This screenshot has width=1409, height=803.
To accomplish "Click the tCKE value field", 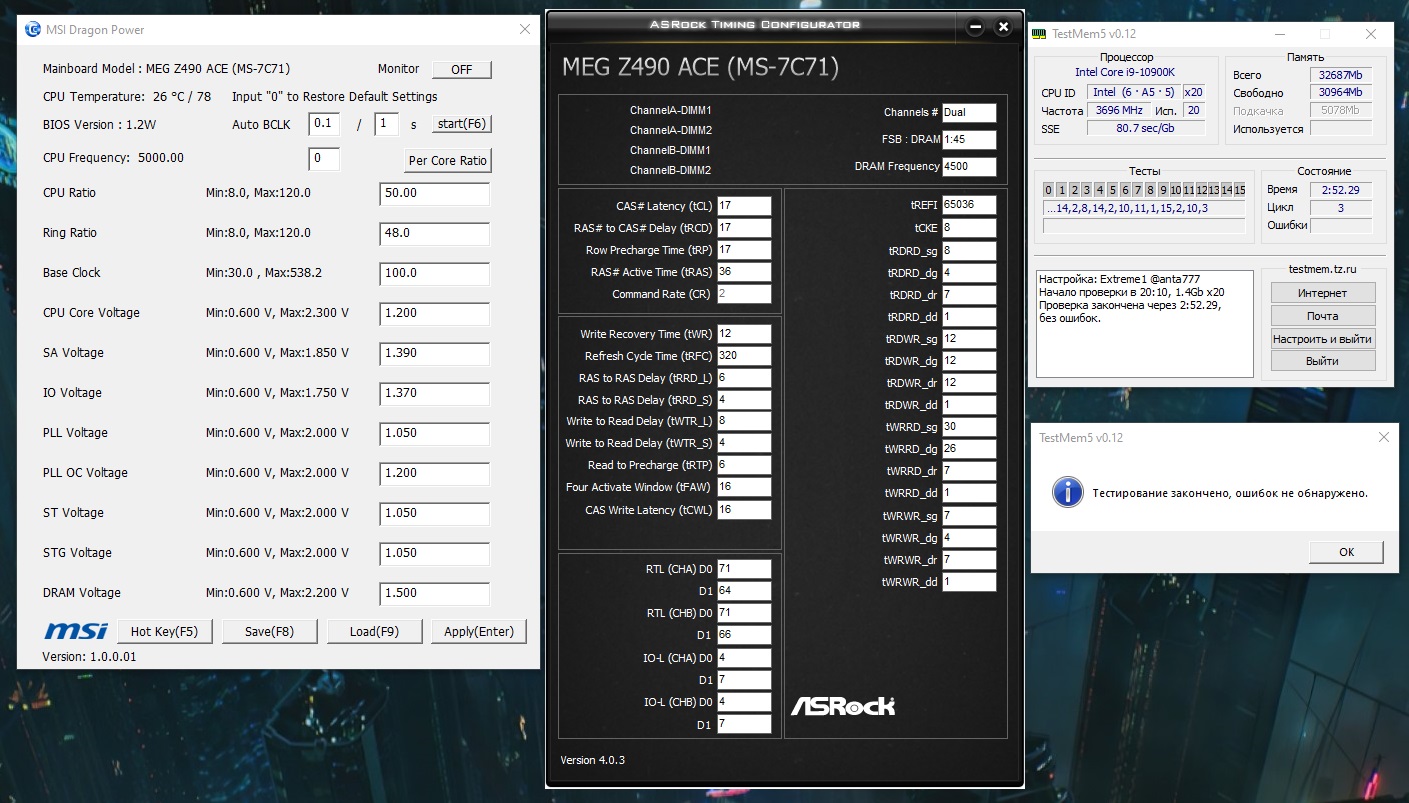I will coord(969,228).
